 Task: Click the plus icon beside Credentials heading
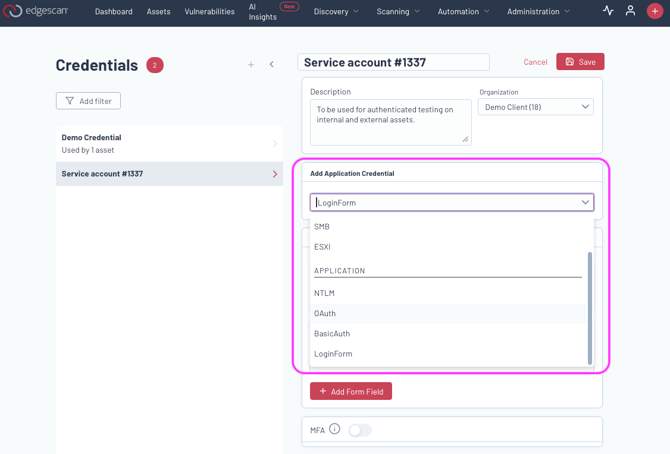point(251,65)
